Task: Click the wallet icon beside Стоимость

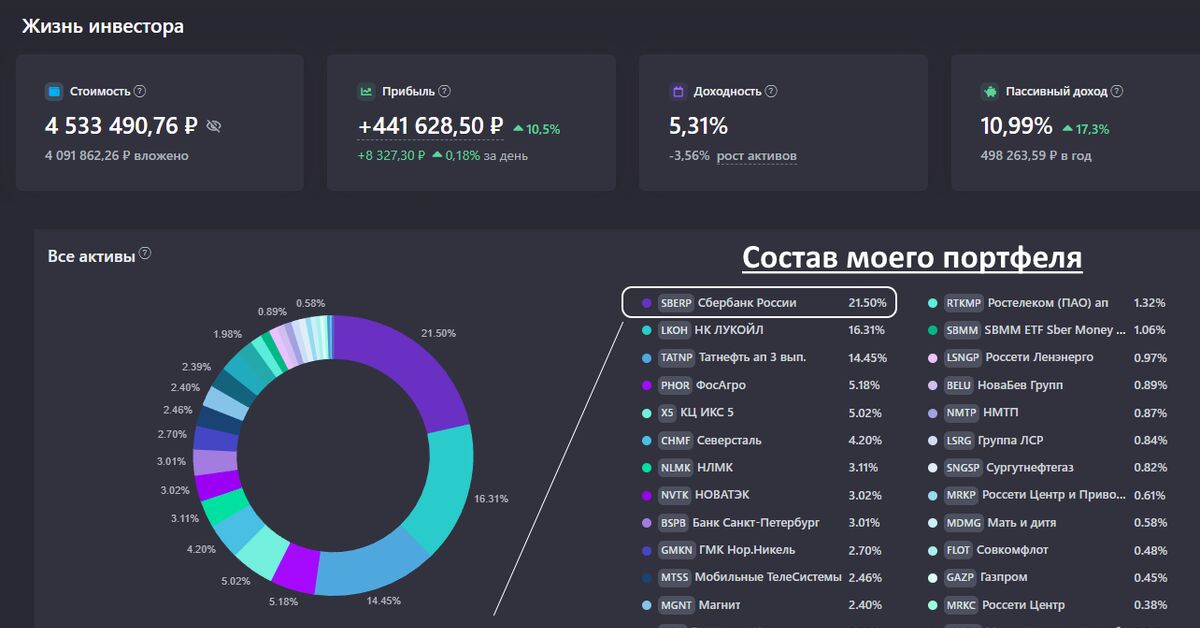Action: click(54, 91)
